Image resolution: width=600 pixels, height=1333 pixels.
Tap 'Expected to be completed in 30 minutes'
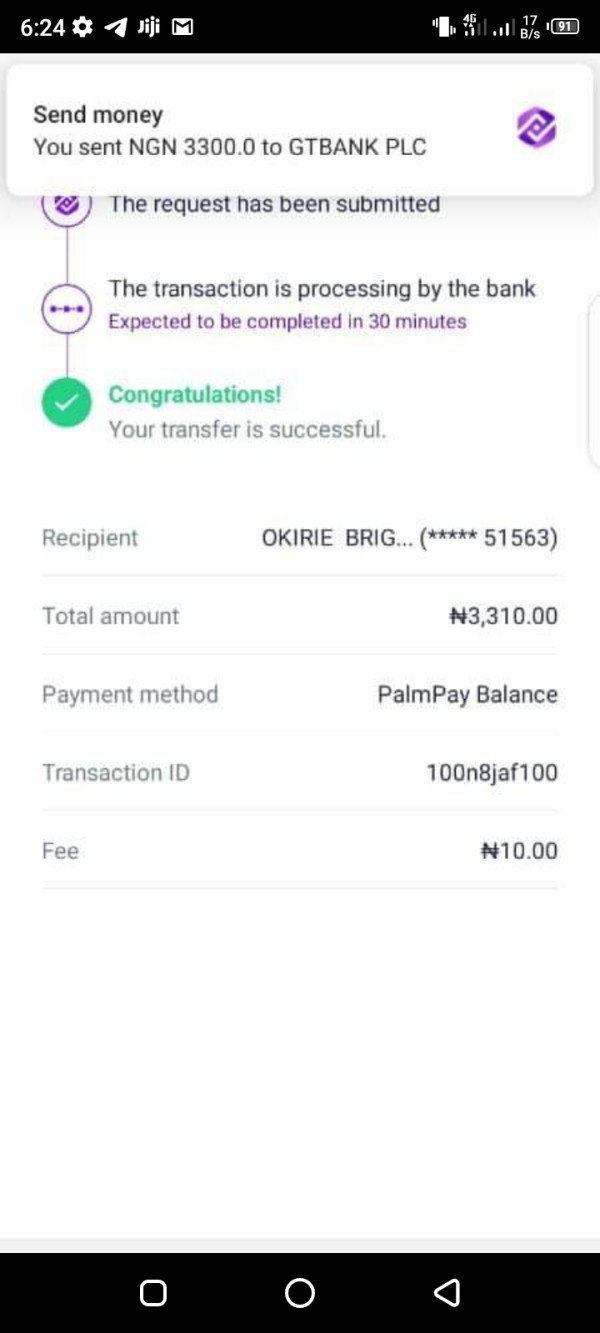coord(287,322)
